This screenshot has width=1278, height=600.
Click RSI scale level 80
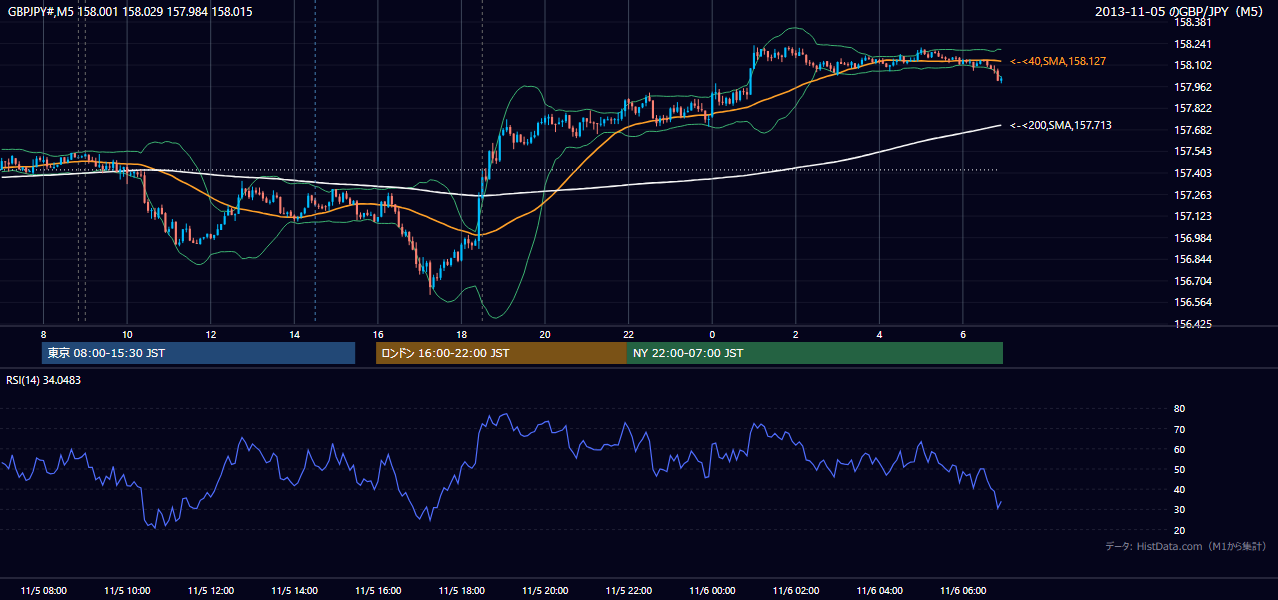(1180, 409)
